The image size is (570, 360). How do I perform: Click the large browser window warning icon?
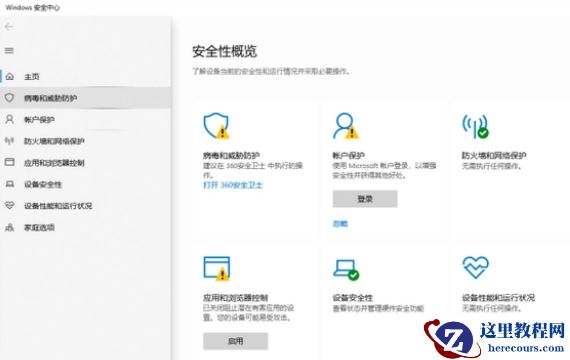(x=217, y=268)
